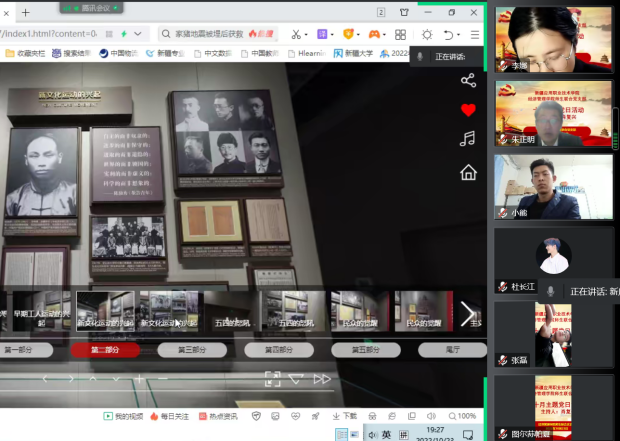620x441 pixels.
Task: Click the share icon in the virtual tour
Action: (467, 80)
